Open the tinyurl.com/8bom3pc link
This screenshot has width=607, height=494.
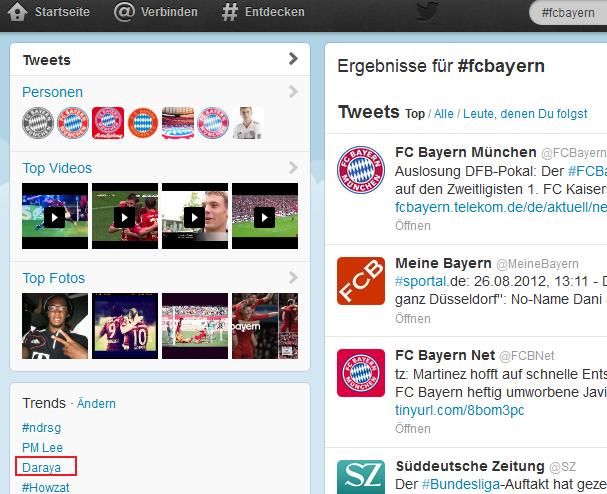460,410
